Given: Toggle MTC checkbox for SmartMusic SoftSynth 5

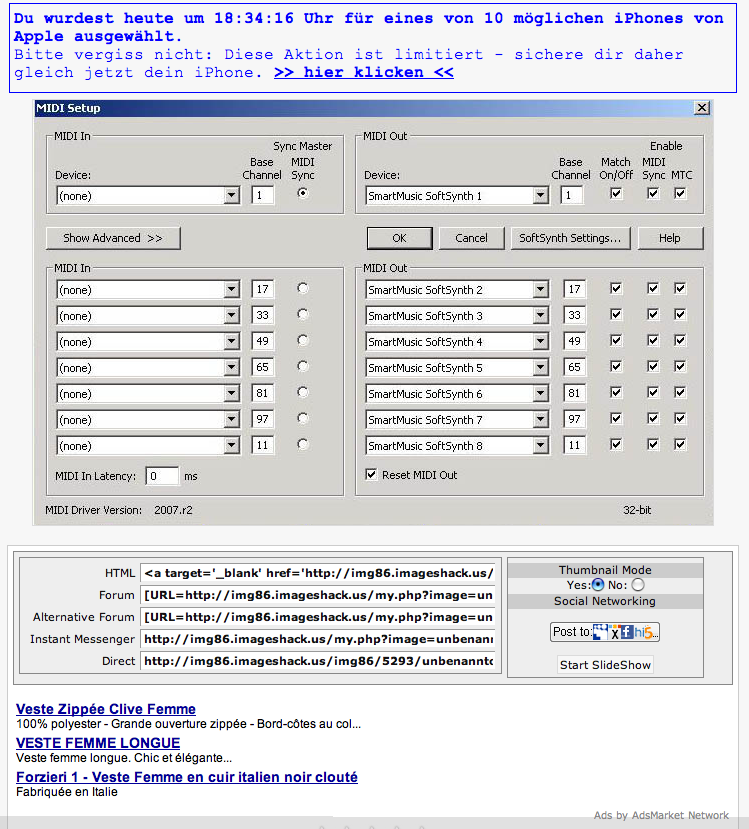Looking at the screenshot, I should coord(680,366).
